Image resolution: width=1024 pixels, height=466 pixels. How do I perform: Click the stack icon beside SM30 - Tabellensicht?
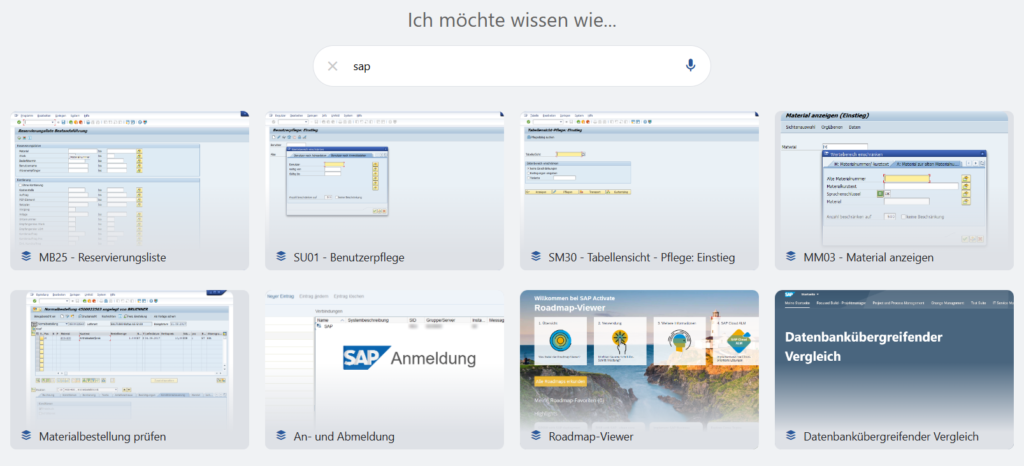pyautogui.click(x=536, y=257)
